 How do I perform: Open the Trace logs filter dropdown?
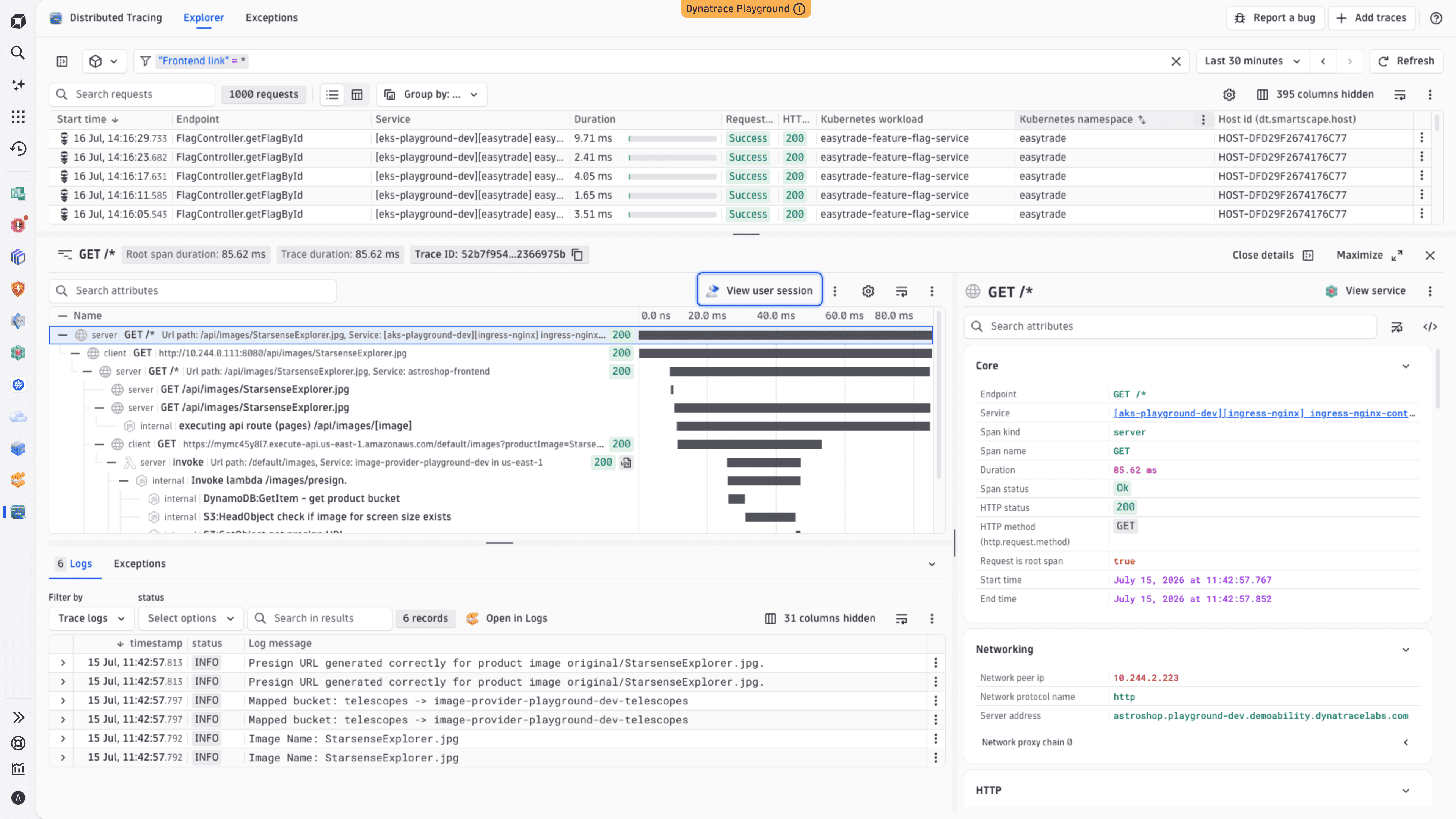pos(91,618)
